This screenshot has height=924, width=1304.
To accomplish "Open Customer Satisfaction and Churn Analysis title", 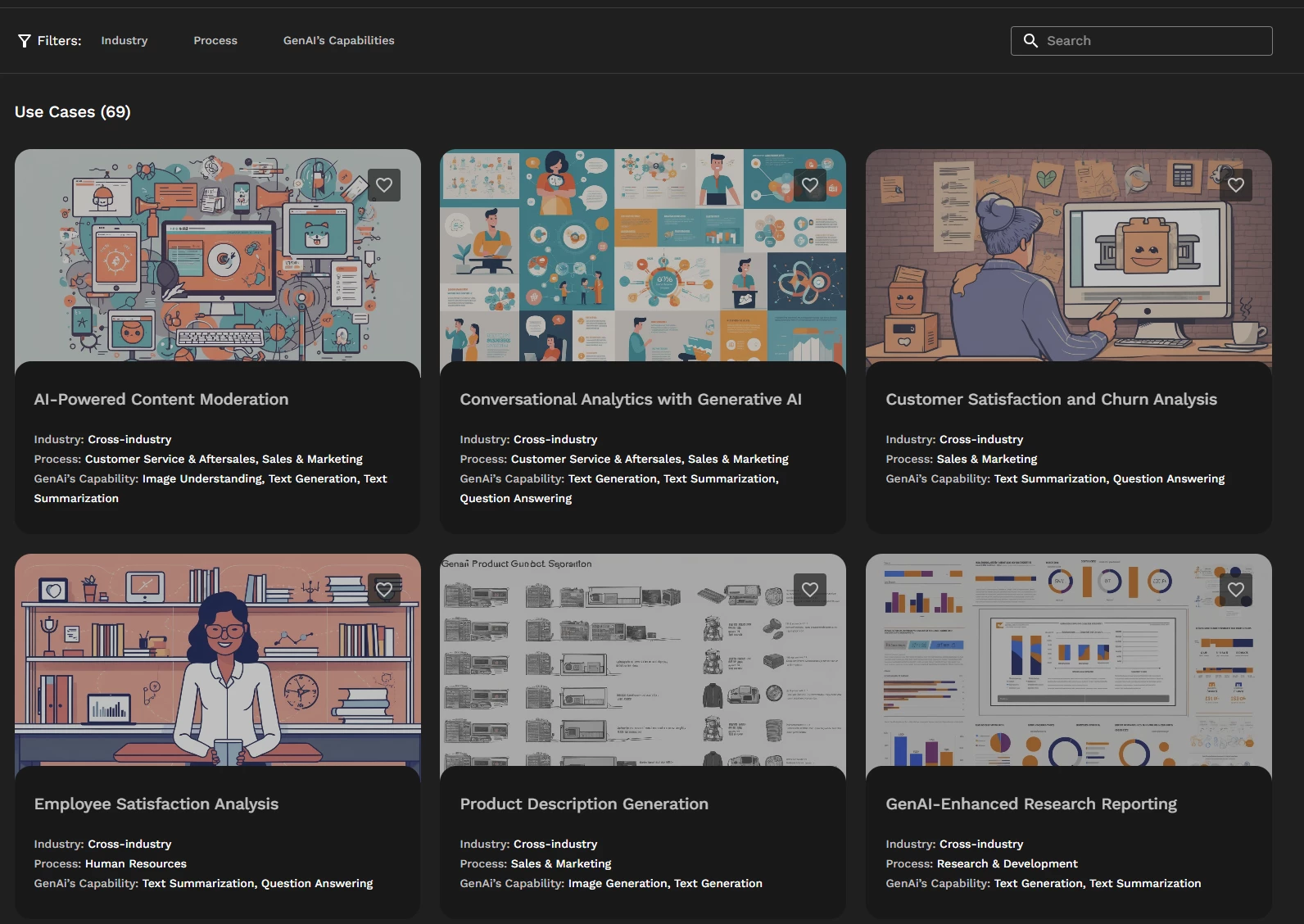I will pyautogui.click(x=1051, y=400).
